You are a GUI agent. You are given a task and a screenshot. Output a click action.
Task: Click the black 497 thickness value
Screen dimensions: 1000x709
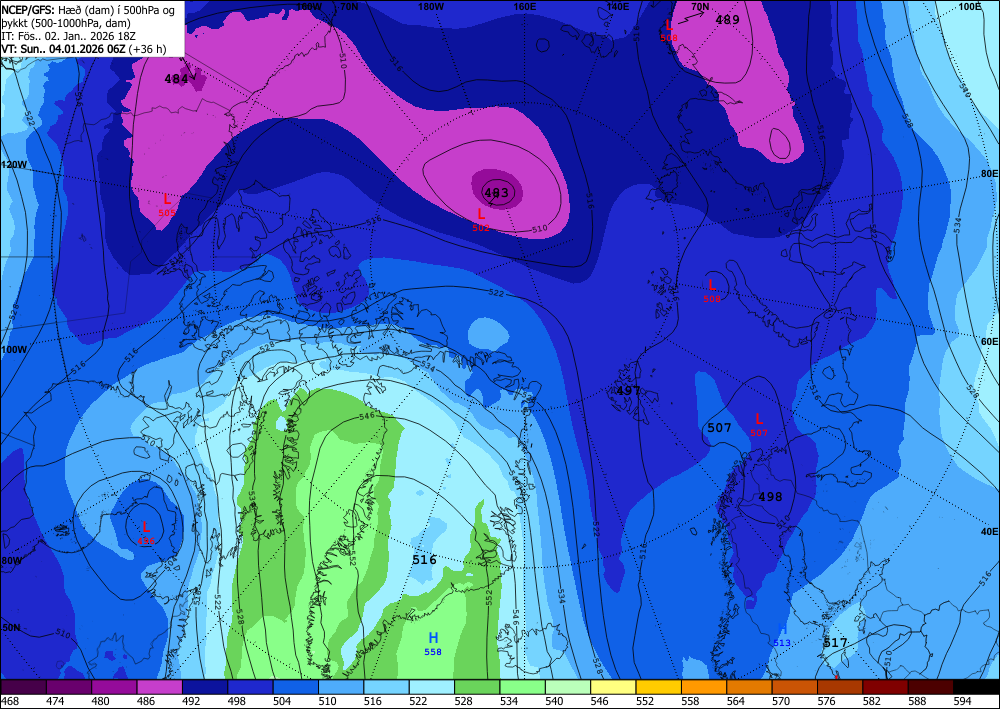click(x=628, y=391)
